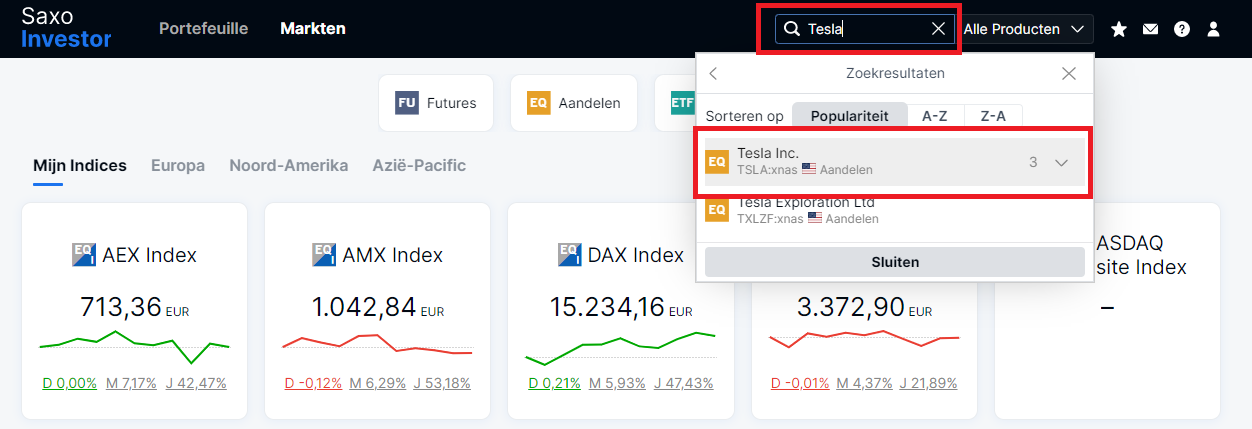Image resolution: width=1252 pixels, height=429 pixels.
Task: Select AMX monthly change M 6,29%
Action: coord(378,383)
